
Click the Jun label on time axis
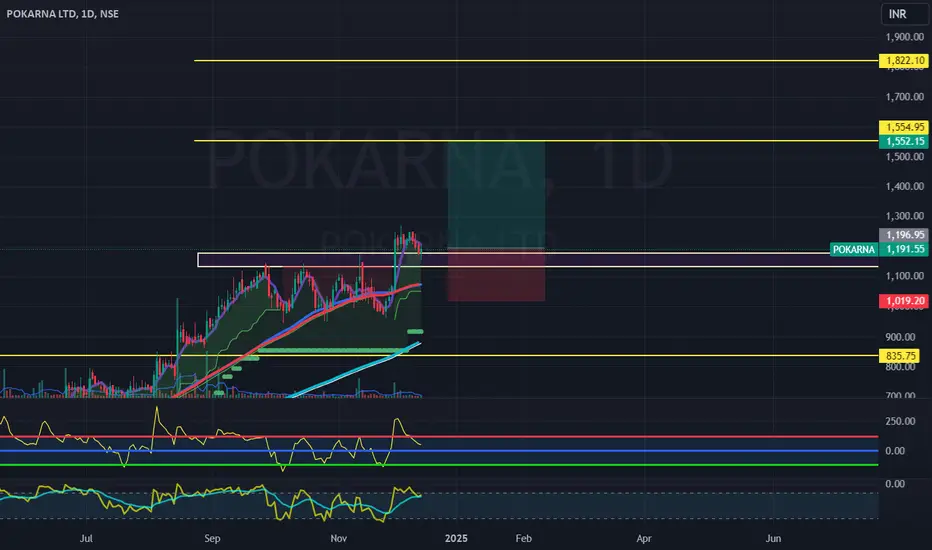tap(773, 538)
